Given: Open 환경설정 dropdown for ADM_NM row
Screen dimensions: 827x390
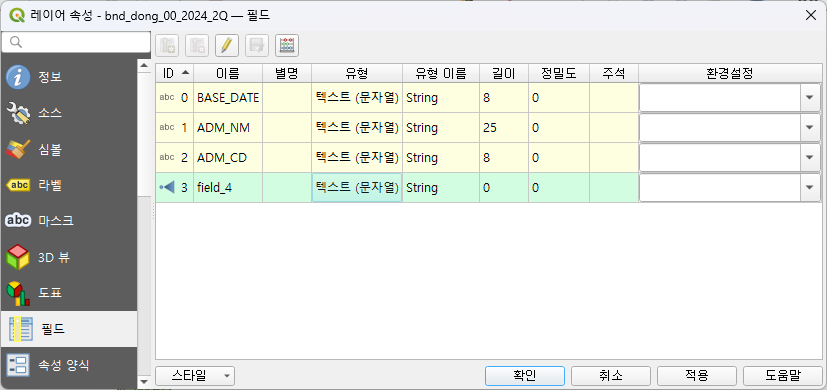Looking at the screenshot, I should (810, 128).
